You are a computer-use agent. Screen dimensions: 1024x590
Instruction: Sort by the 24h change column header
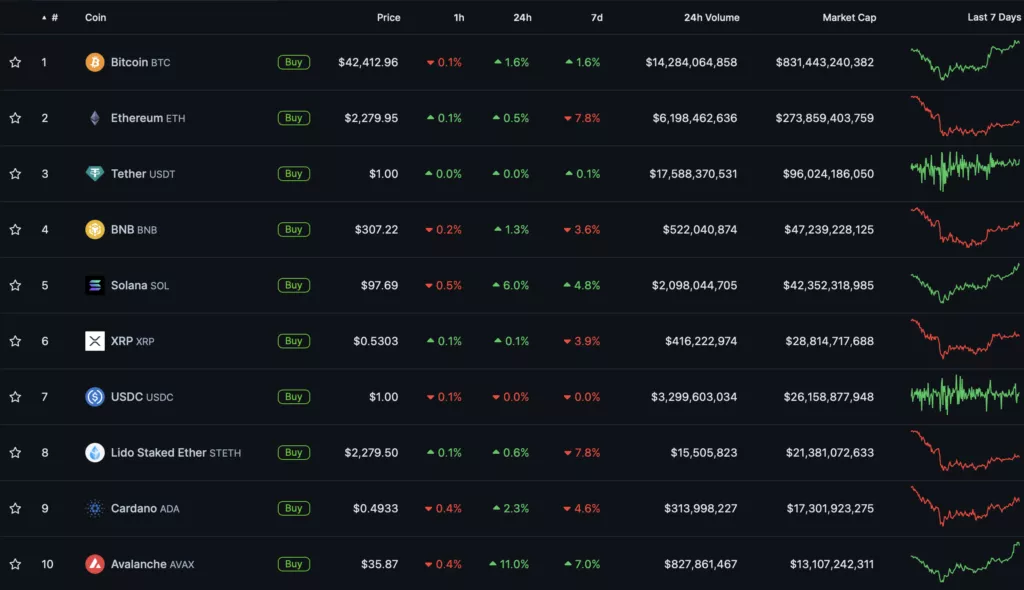click(522, 18)
